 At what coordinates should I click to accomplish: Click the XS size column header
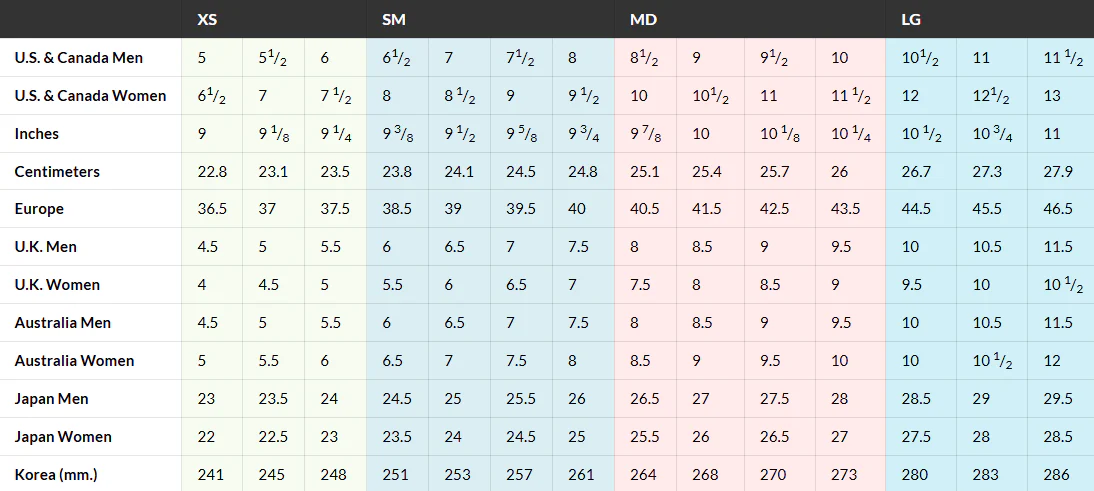(x=207, y=20)
